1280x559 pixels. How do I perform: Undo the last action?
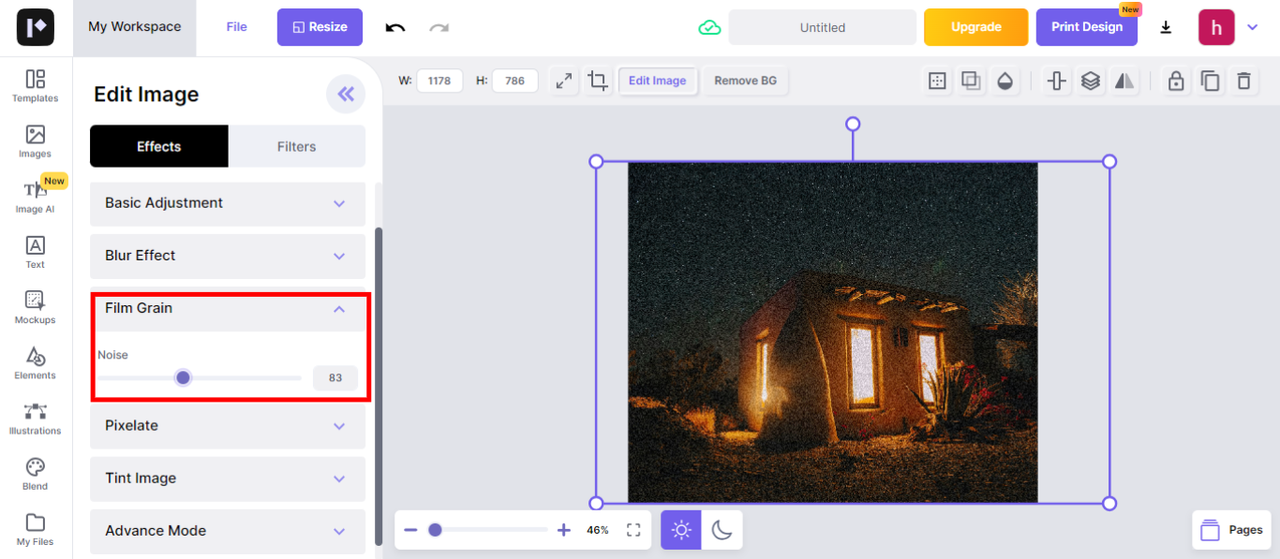(x=395, y=27)
